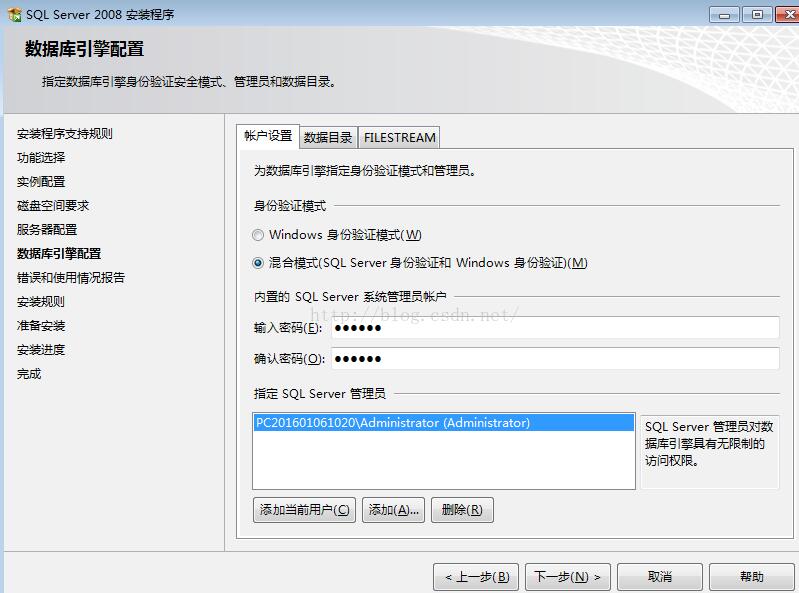799x593 pixels.
Task: Click 安装规则 step in sidebar
Action: coord(41,302)
